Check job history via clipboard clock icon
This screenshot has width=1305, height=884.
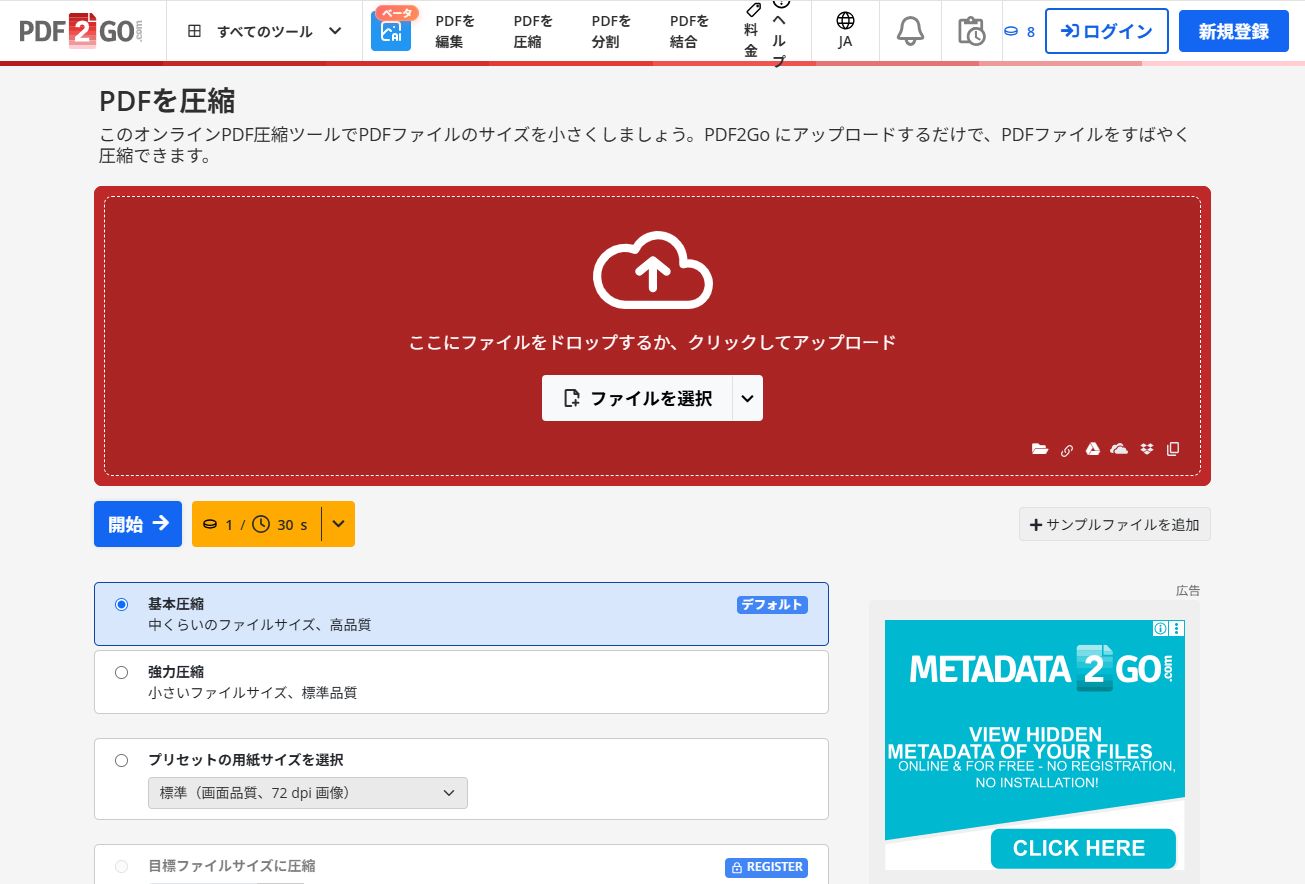[x=972, y=31]
